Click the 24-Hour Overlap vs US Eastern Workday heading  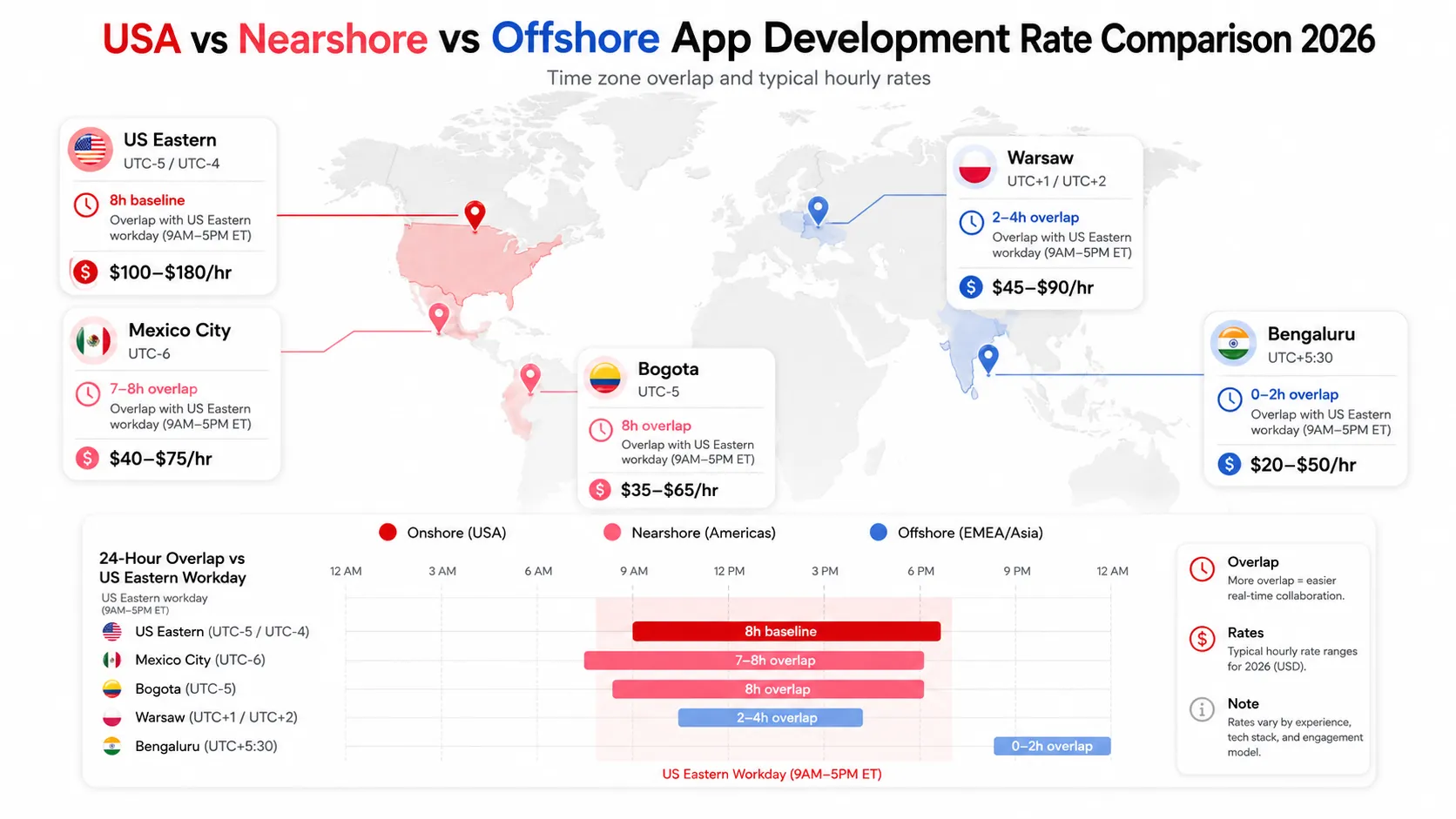172,567
